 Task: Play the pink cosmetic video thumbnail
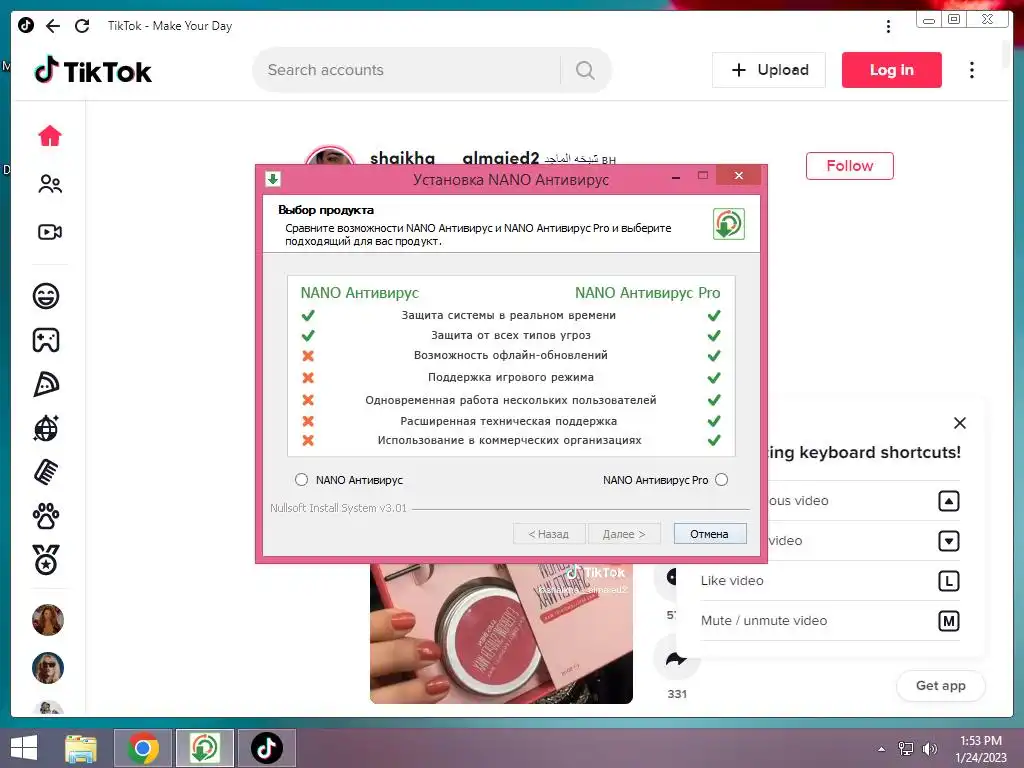pyautogui.click(x=501, y=633)
